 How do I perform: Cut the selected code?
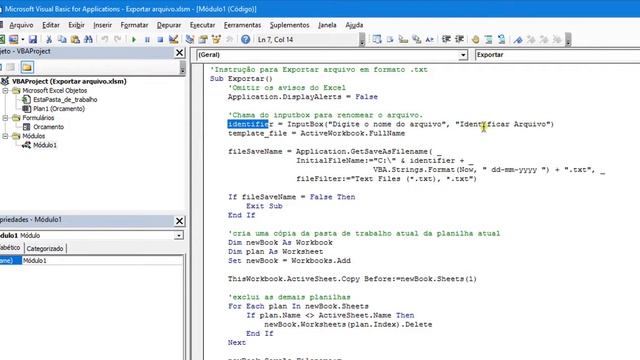[x=49, y=40]
